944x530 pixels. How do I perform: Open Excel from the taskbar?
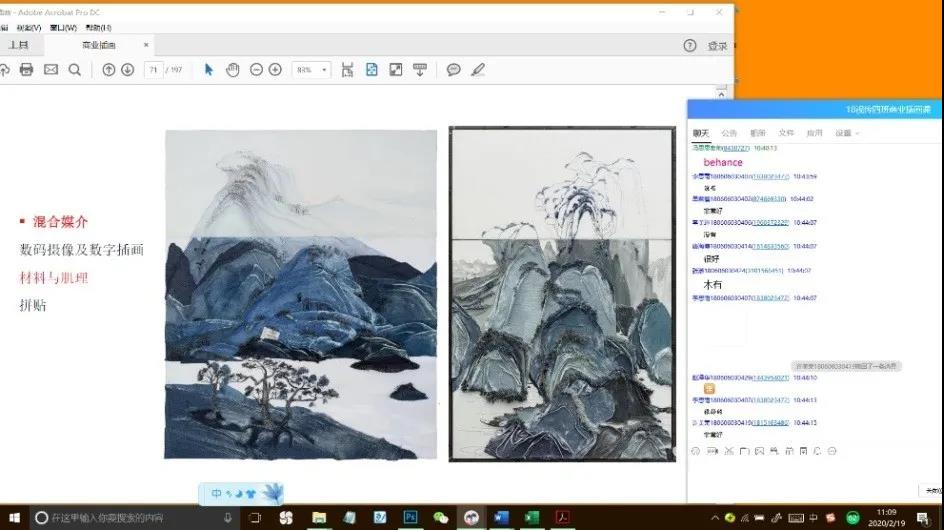[x=532, y=517]
